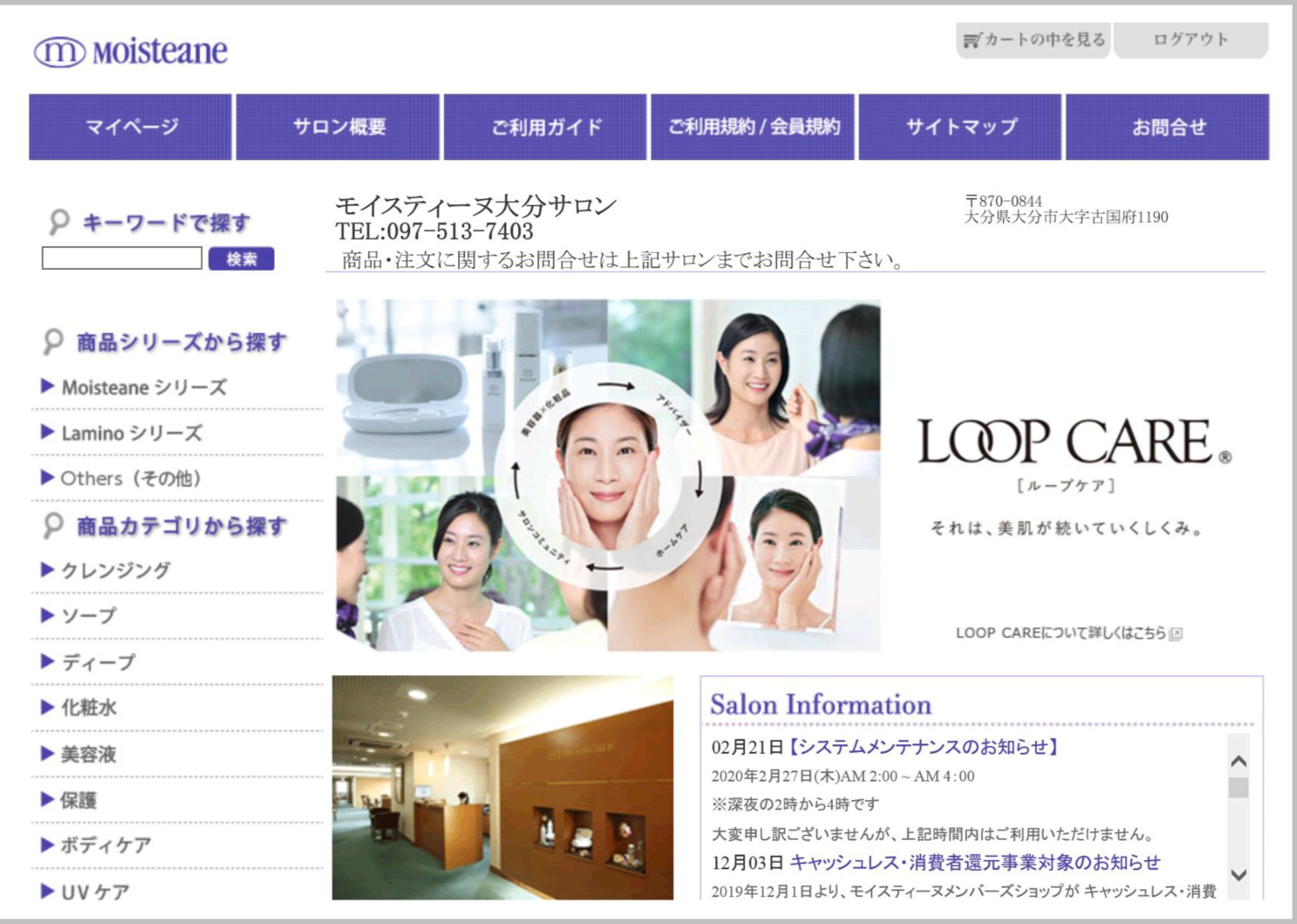Open the マイページ menu tab
This screenshot has height=924, width=1297.
(130, 127)
